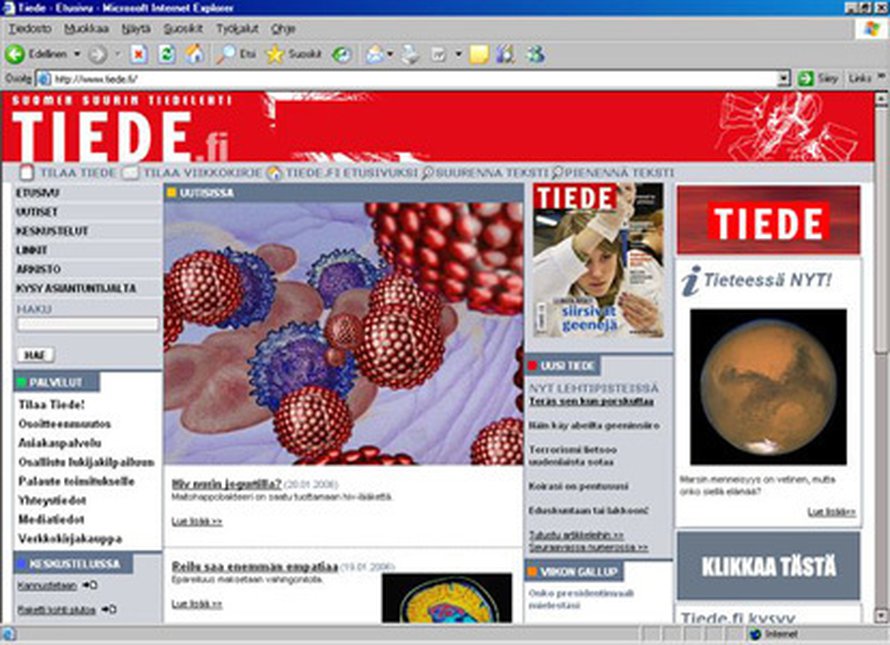Open the Hiv nurin jogurtilla? headline
The width and height of the screenshot is (890, 645).
(x=226, y=484)
